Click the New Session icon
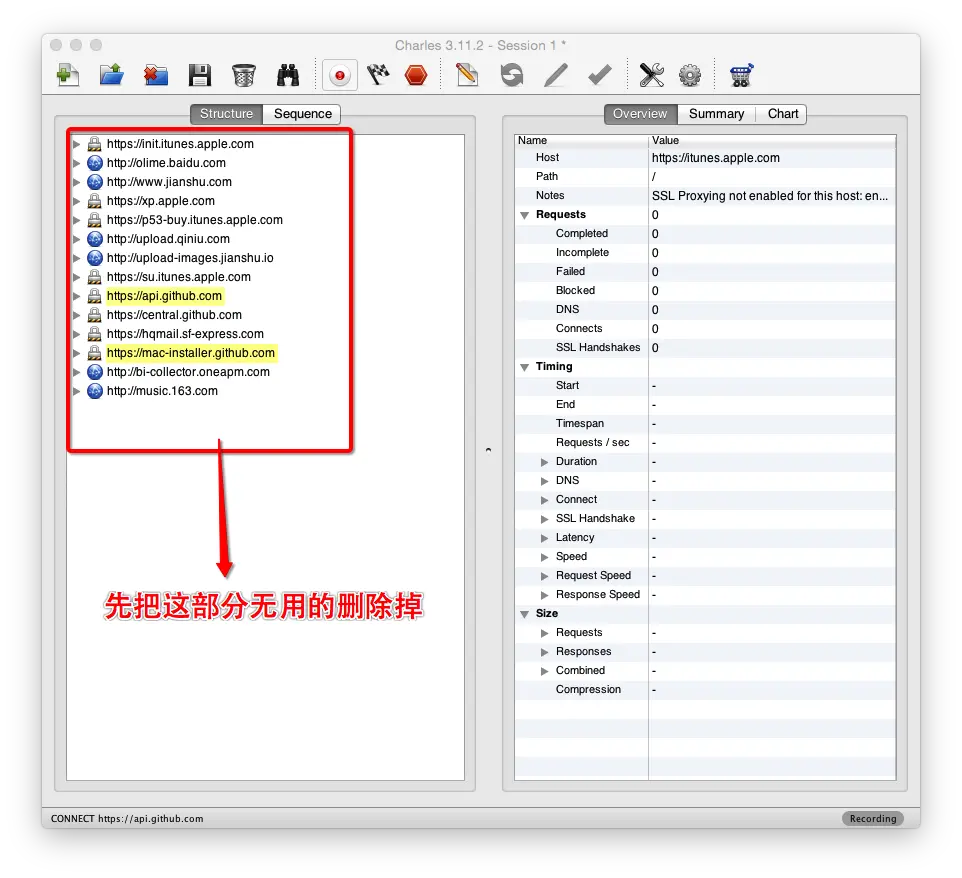 coord(68,75)
